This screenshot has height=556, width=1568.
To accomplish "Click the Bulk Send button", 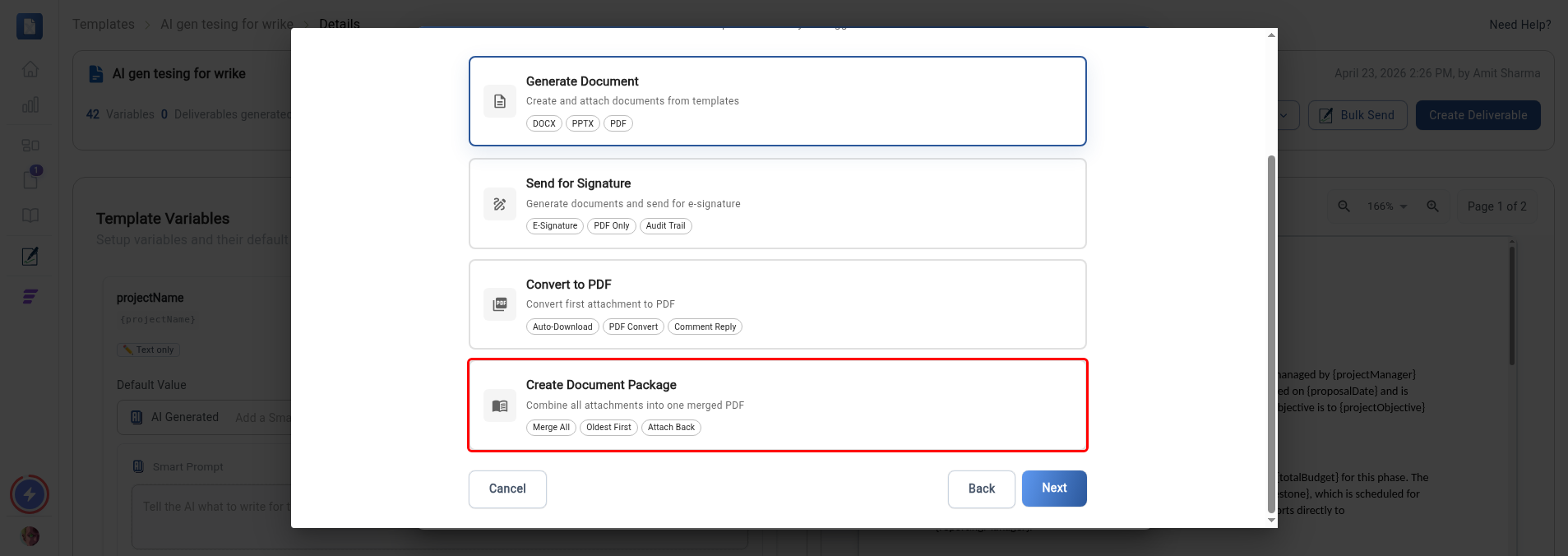I will [1358, 115].
